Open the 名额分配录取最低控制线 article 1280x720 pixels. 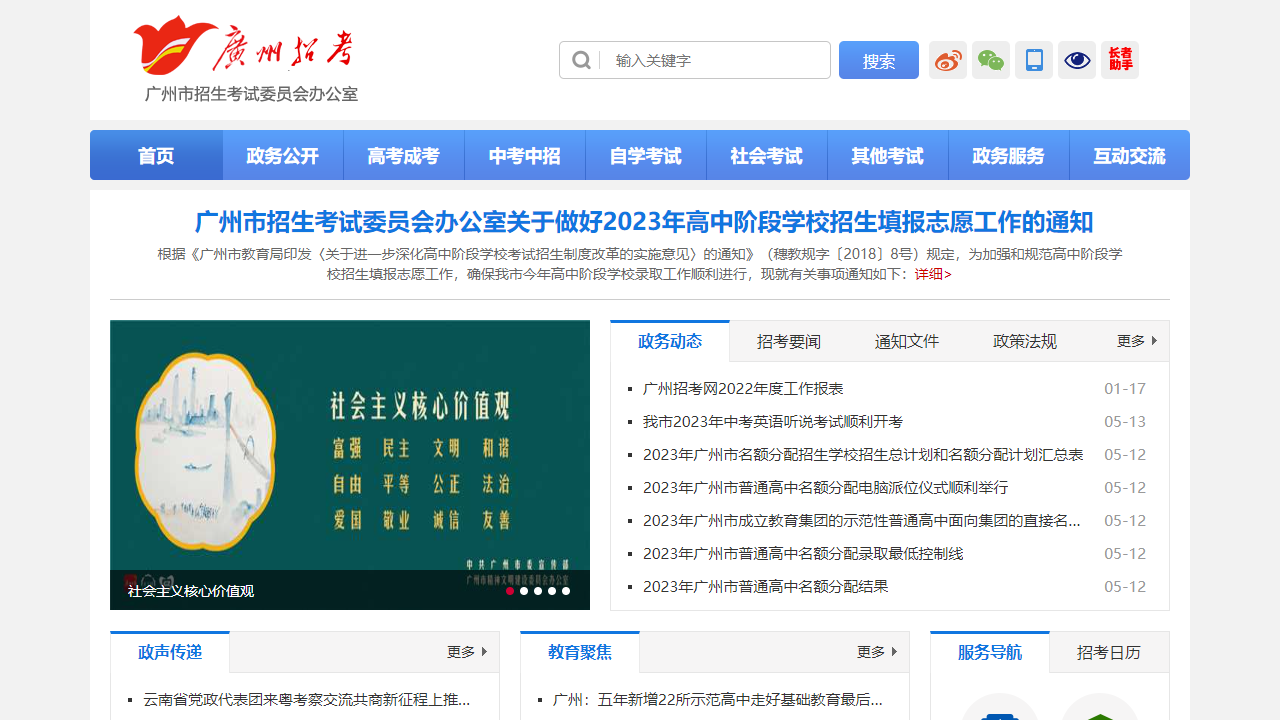803,554
